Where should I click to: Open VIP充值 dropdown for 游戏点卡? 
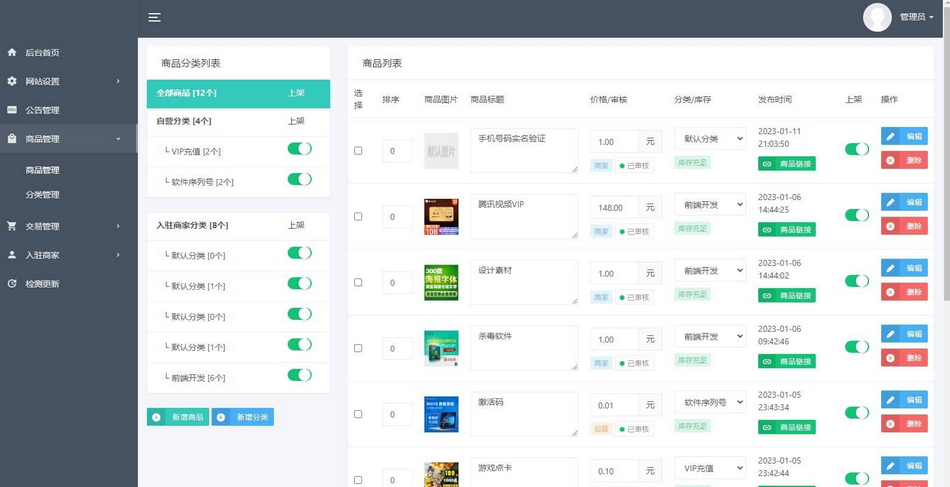710,468
